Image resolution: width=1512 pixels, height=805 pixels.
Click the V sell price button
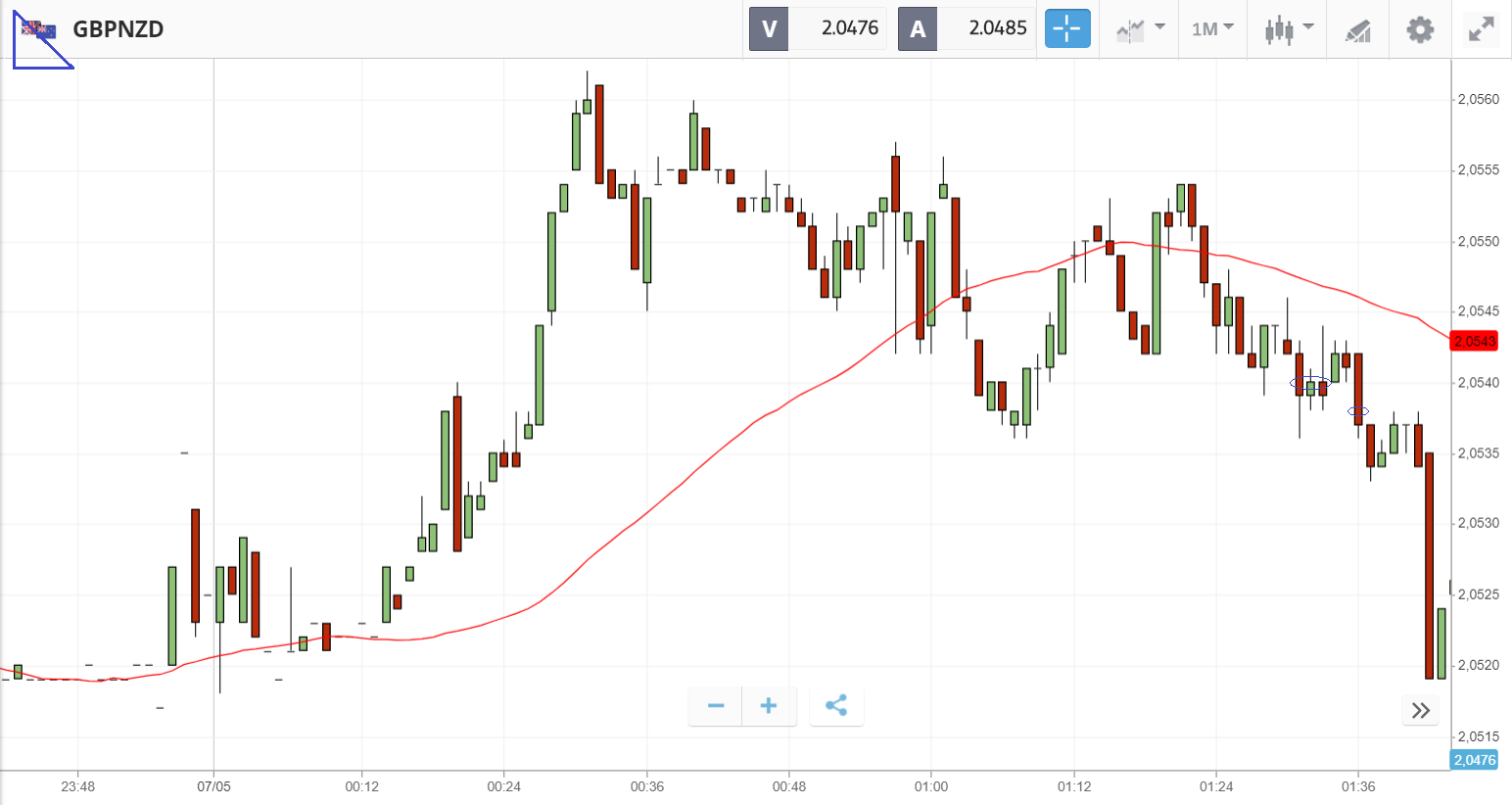pyautogui.click(x=818, y=28)
